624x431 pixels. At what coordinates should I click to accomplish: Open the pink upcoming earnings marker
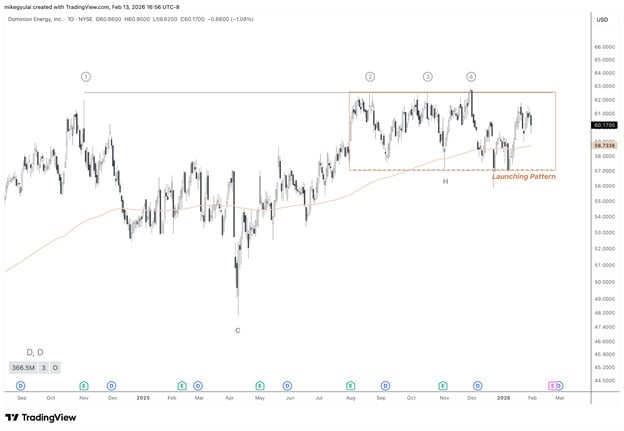coord(552,386)
